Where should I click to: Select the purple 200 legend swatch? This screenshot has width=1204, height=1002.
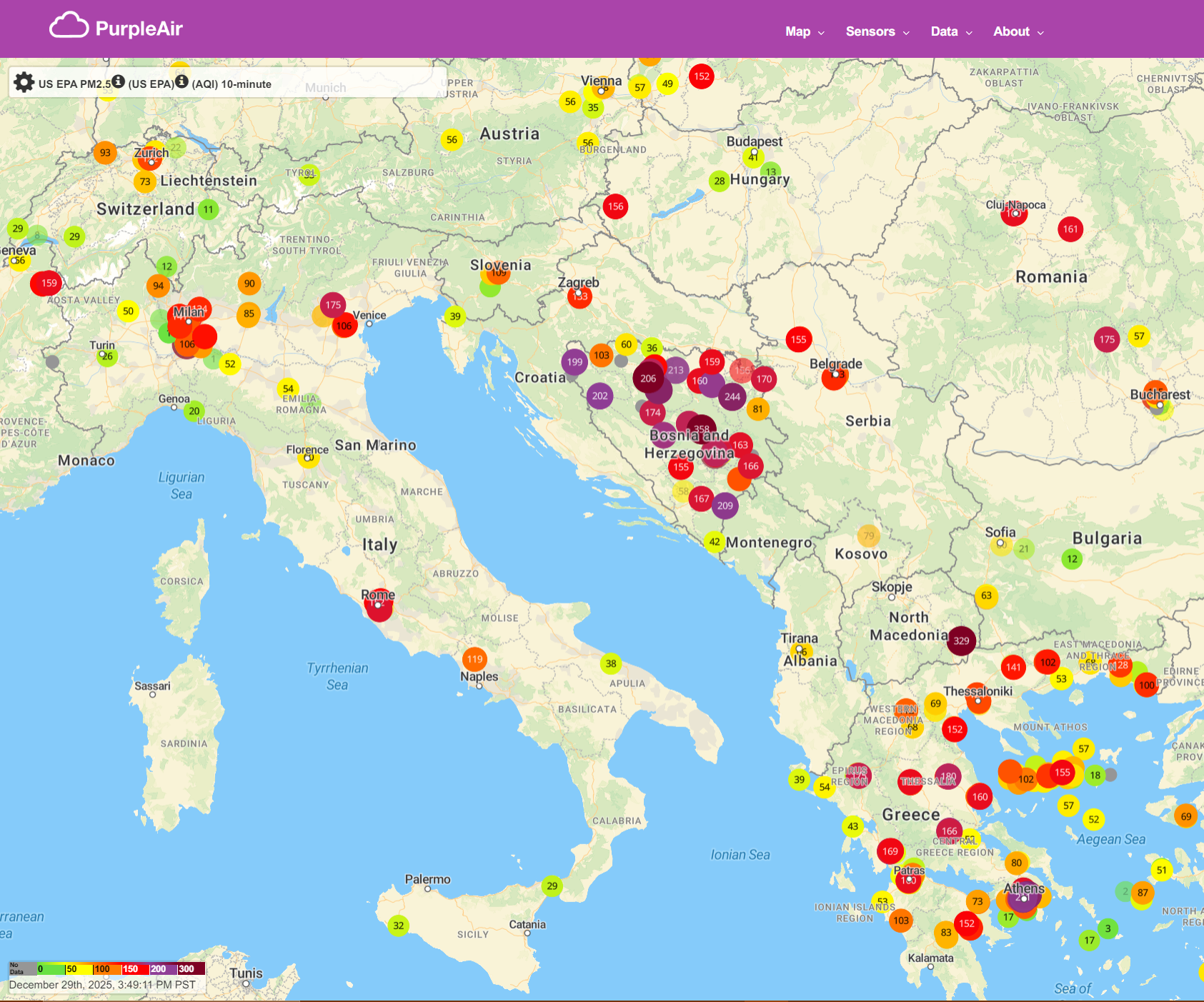tap(163, 968)
